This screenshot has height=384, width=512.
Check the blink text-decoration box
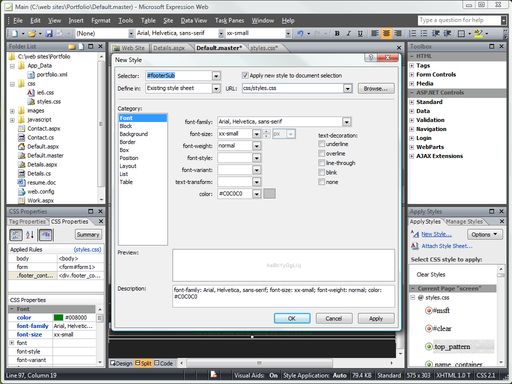click(322, 172)
